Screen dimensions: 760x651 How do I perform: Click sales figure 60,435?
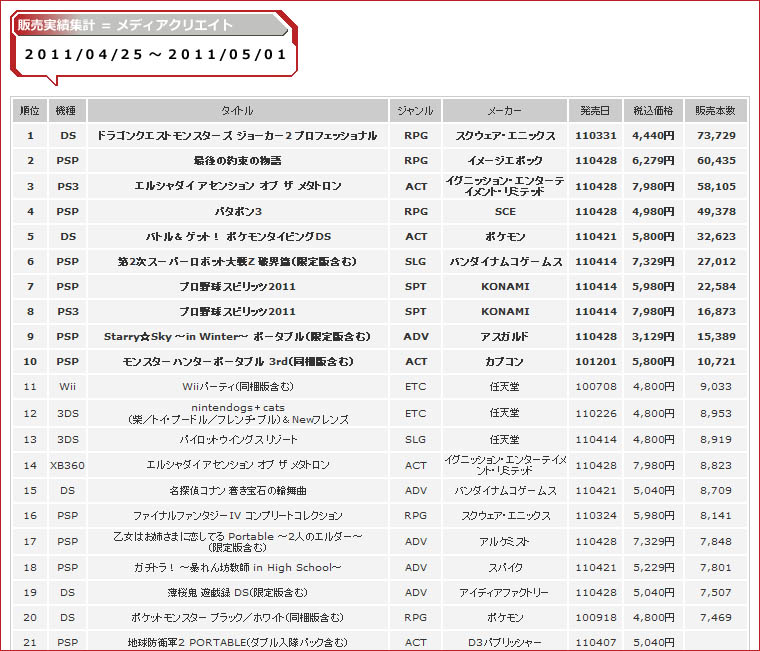(716, 160)
